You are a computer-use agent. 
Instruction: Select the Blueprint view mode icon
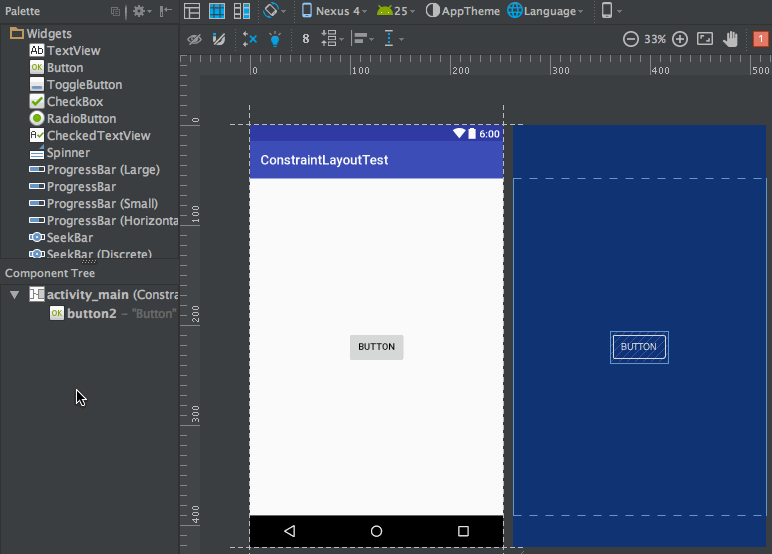tap(216, 11)
